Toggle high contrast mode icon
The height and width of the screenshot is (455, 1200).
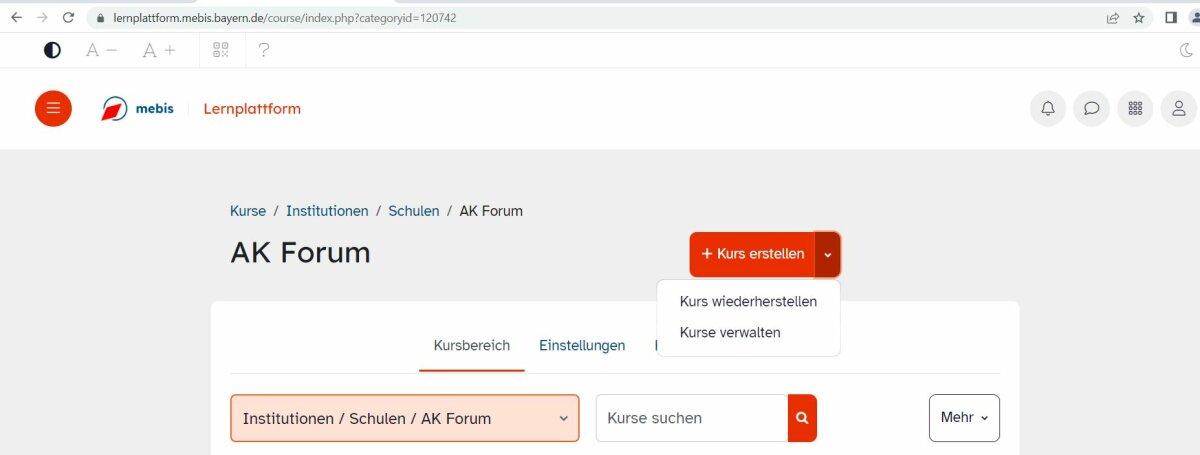click(52, 50)
